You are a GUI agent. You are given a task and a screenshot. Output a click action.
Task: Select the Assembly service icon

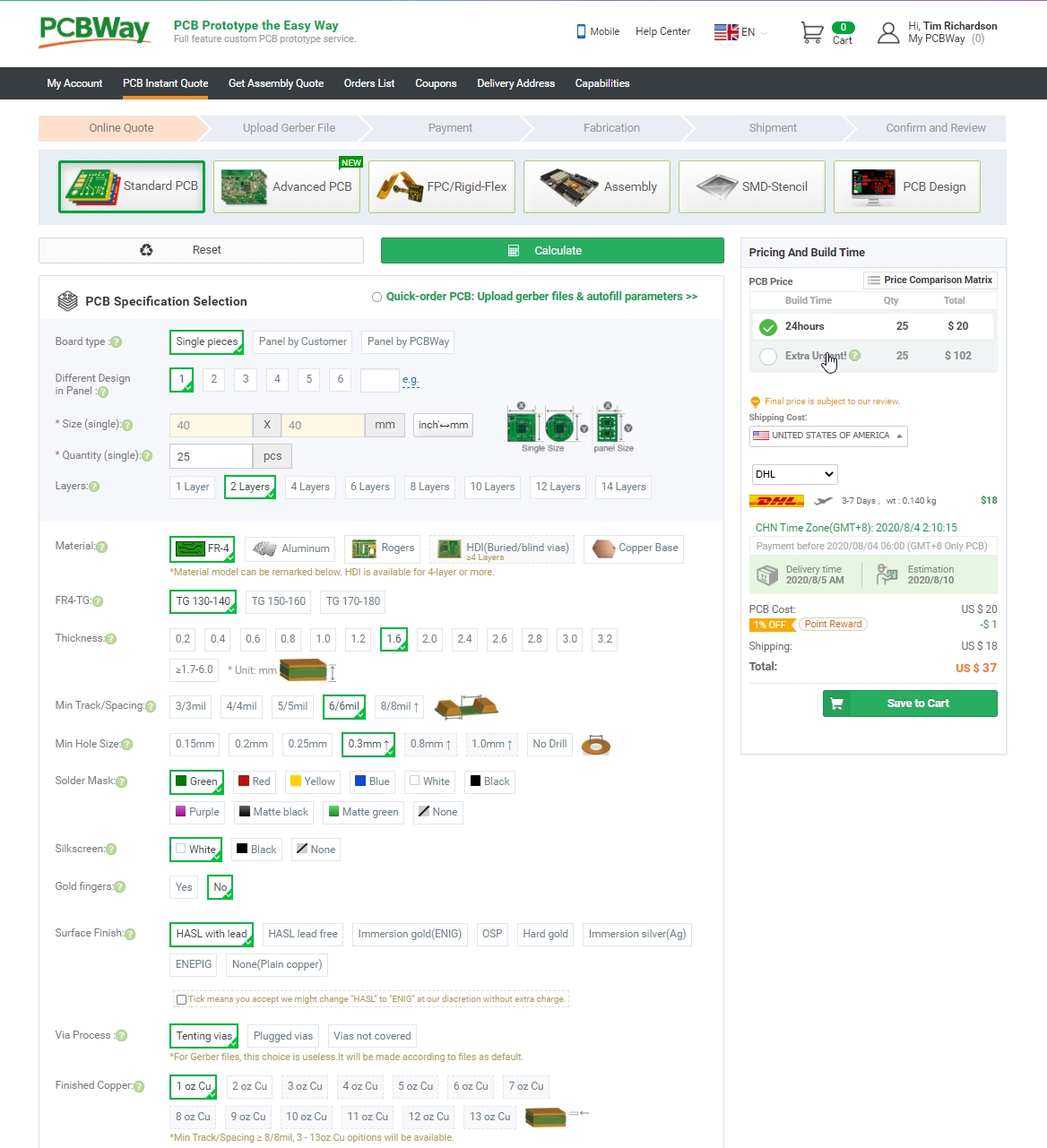[569, 186]
